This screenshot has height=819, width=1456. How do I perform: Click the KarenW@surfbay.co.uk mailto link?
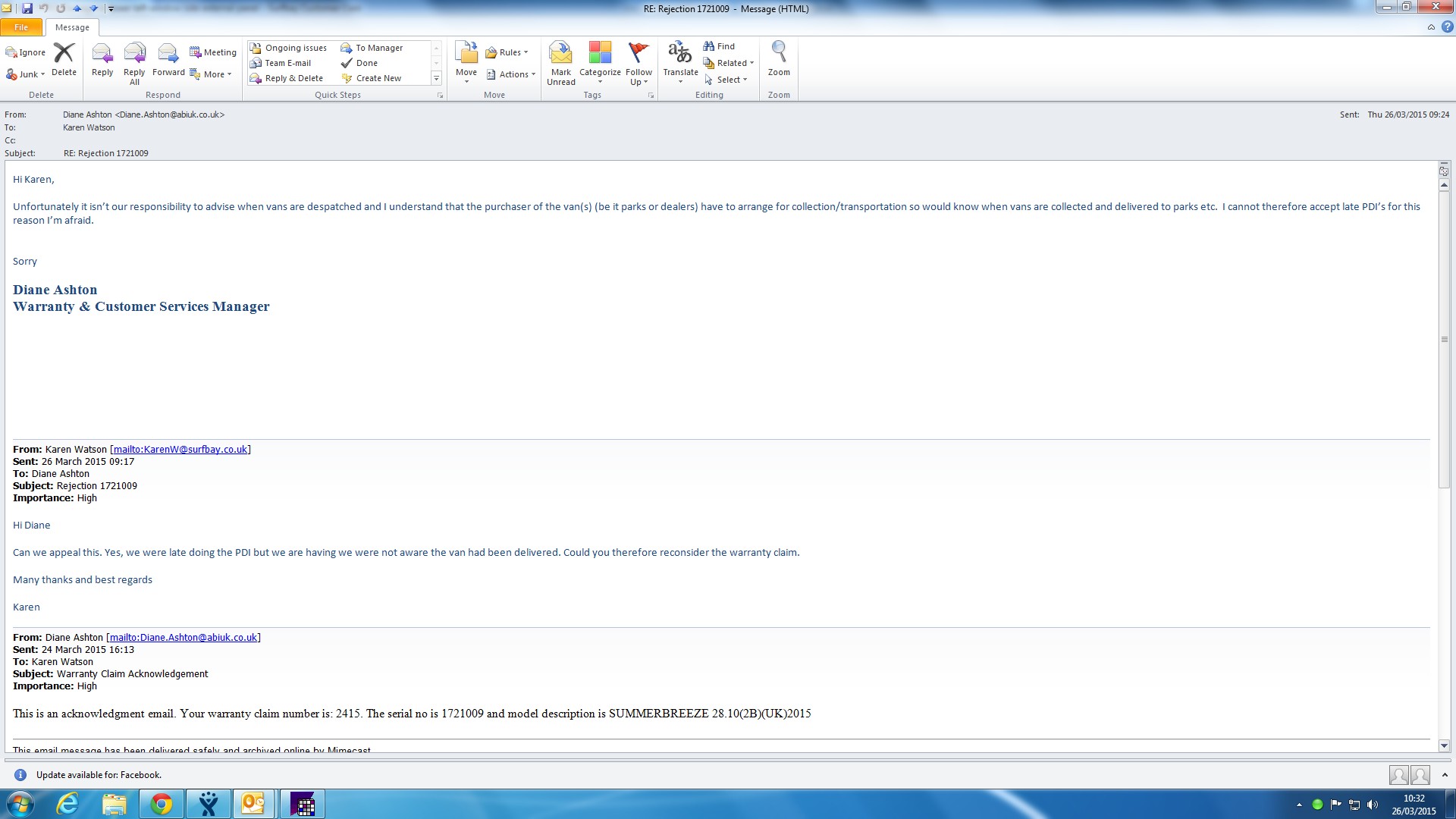tap(180, 449)
